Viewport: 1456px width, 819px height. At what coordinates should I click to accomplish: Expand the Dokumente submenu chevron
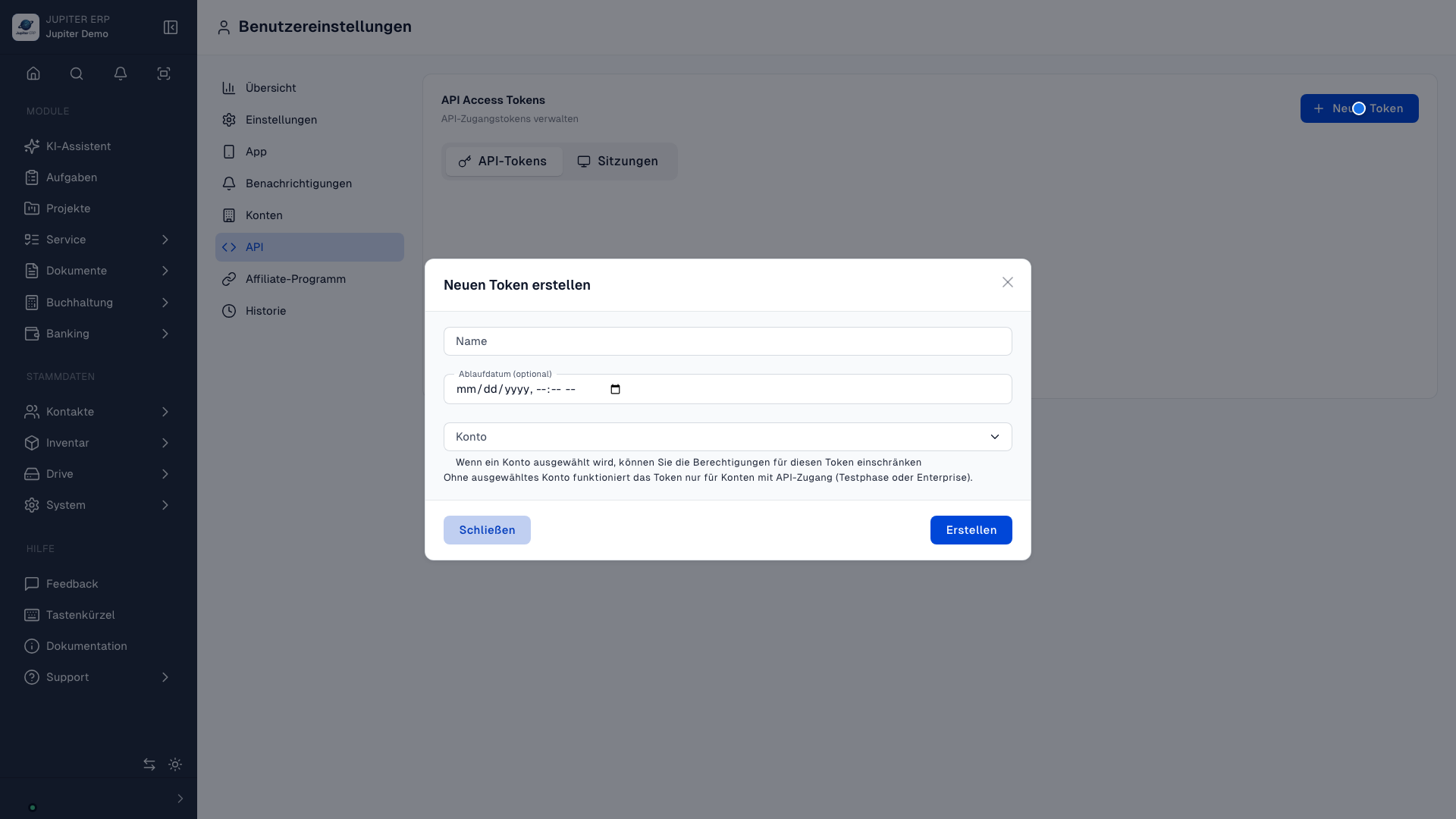165,271
